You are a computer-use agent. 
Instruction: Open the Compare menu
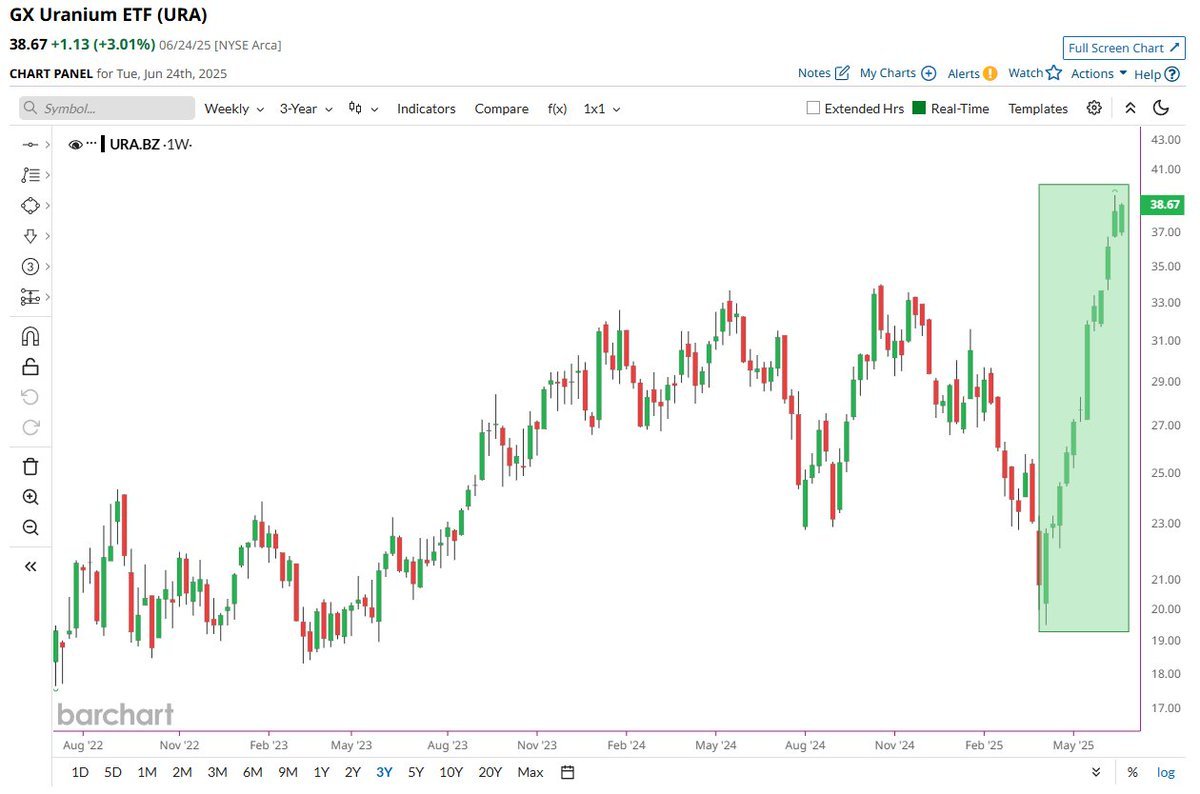click(x=501, y=108)
